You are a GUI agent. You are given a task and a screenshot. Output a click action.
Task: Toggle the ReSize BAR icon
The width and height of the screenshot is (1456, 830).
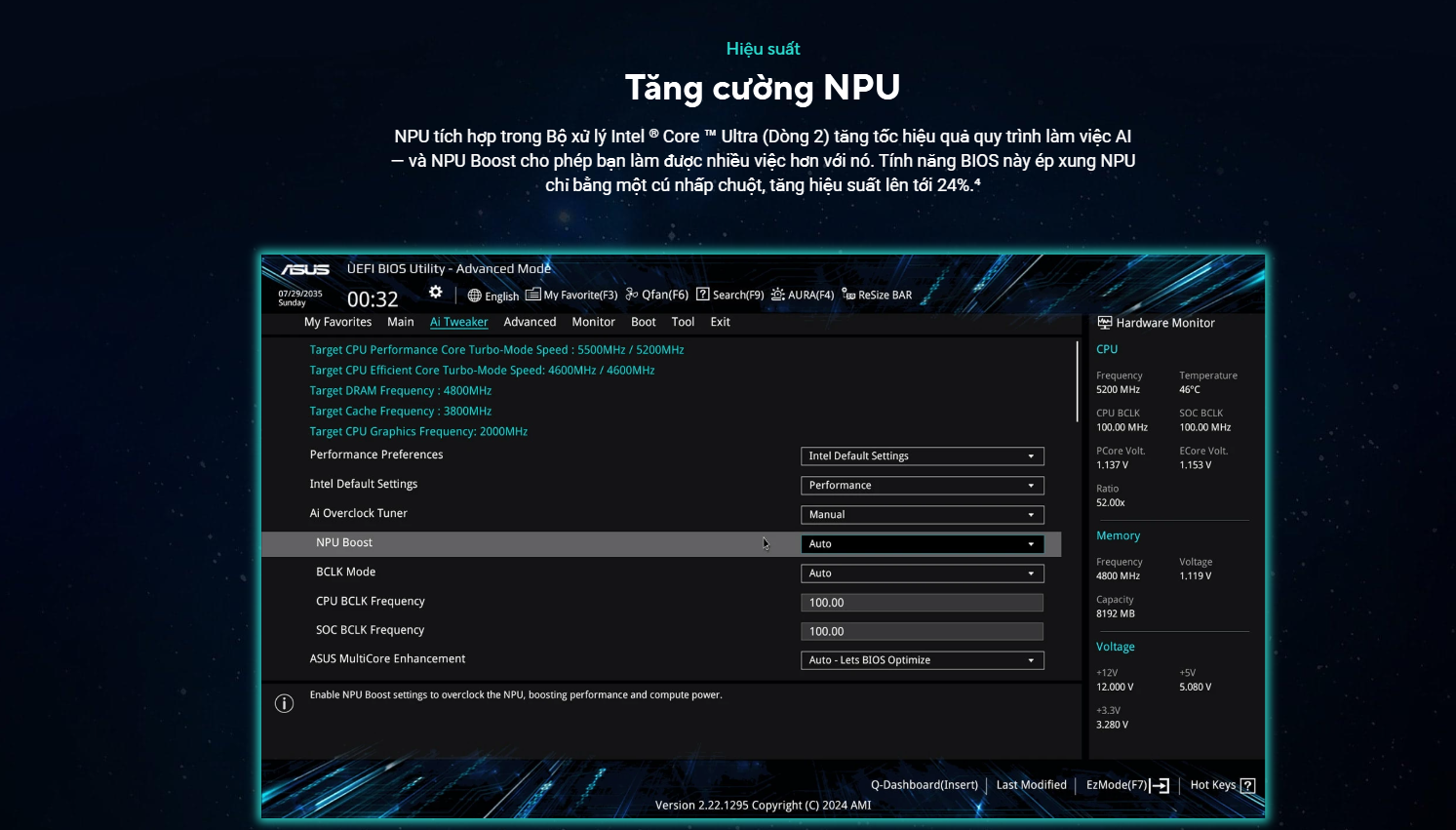tap(848, 295)
